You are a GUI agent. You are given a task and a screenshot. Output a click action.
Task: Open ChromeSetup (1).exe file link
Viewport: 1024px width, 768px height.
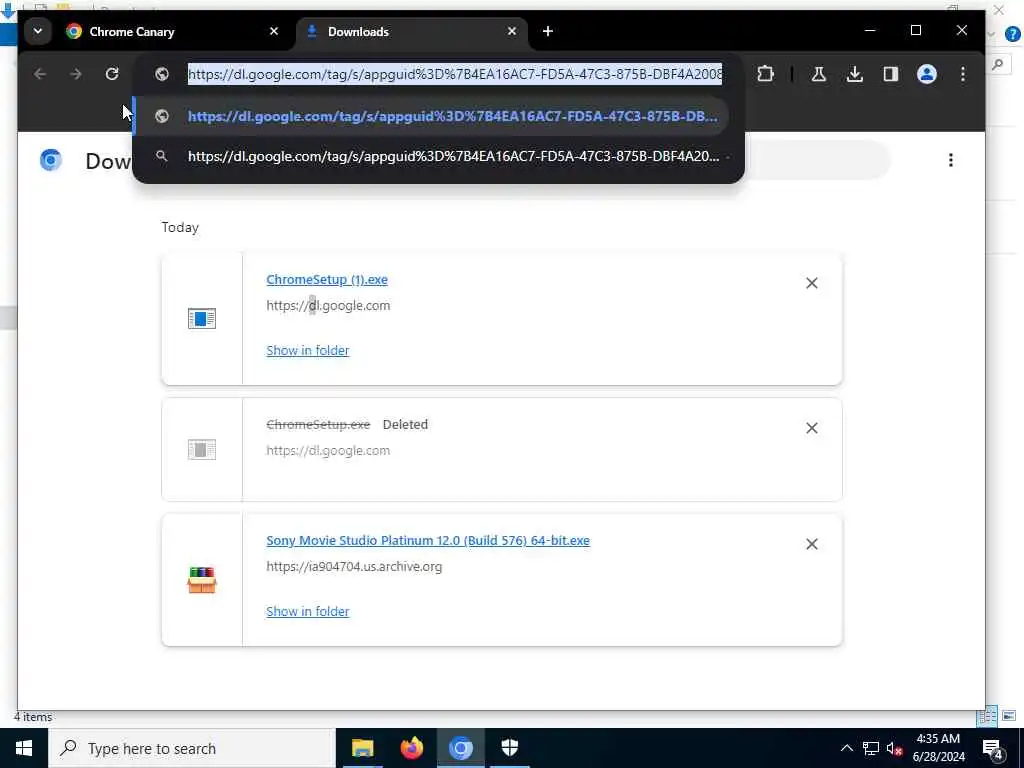(x=327, y=280)
